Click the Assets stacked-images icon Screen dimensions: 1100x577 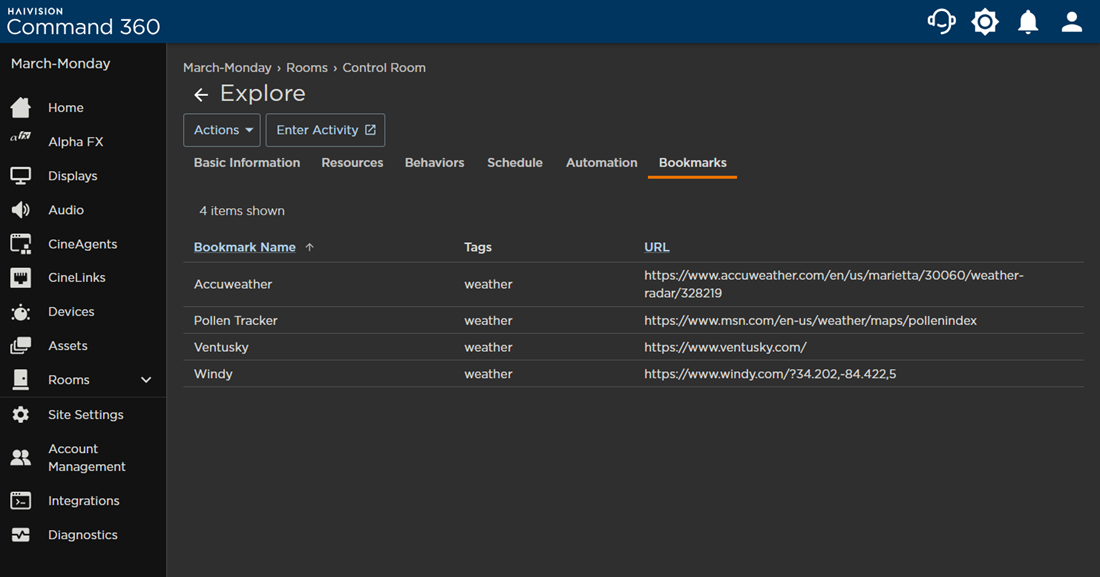point(21,345)
